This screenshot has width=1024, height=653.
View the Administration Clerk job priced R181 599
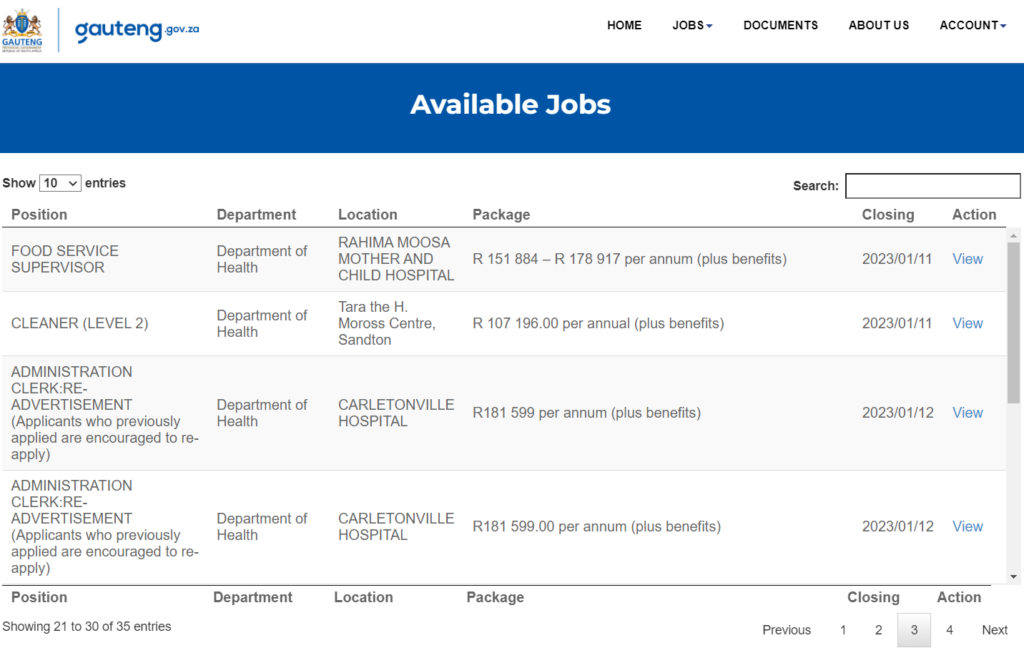coord(967,413)
